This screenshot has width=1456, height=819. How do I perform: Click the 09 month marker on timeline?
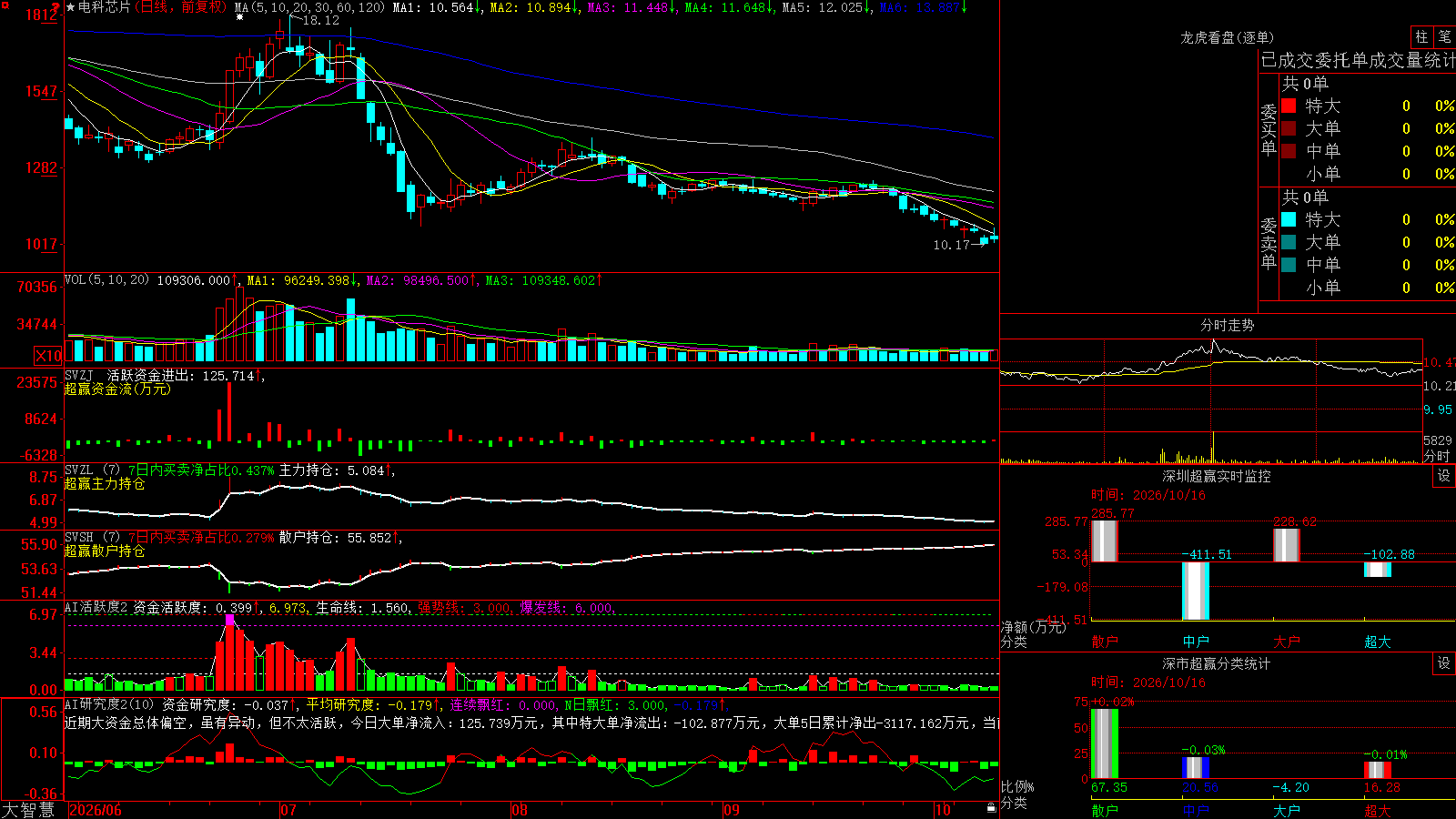(x=732, y=810)
